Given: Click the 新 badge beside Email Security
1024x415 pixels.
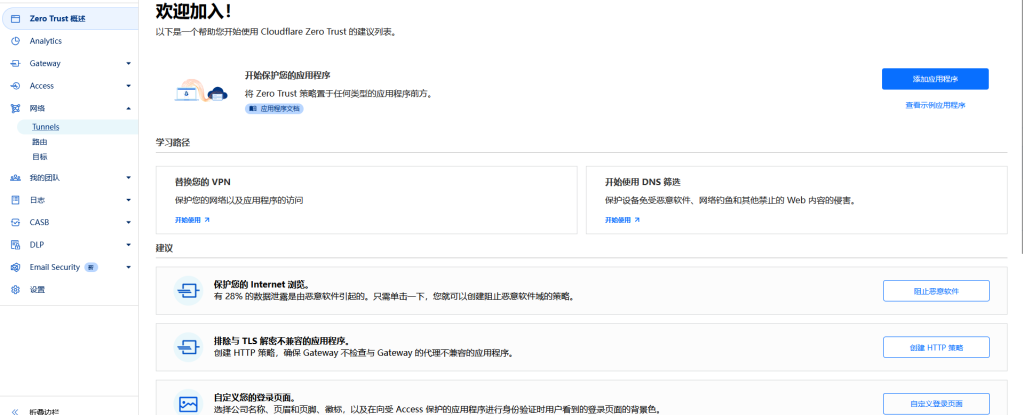Looking at the screenshot, I should click(x=91, y=267).
